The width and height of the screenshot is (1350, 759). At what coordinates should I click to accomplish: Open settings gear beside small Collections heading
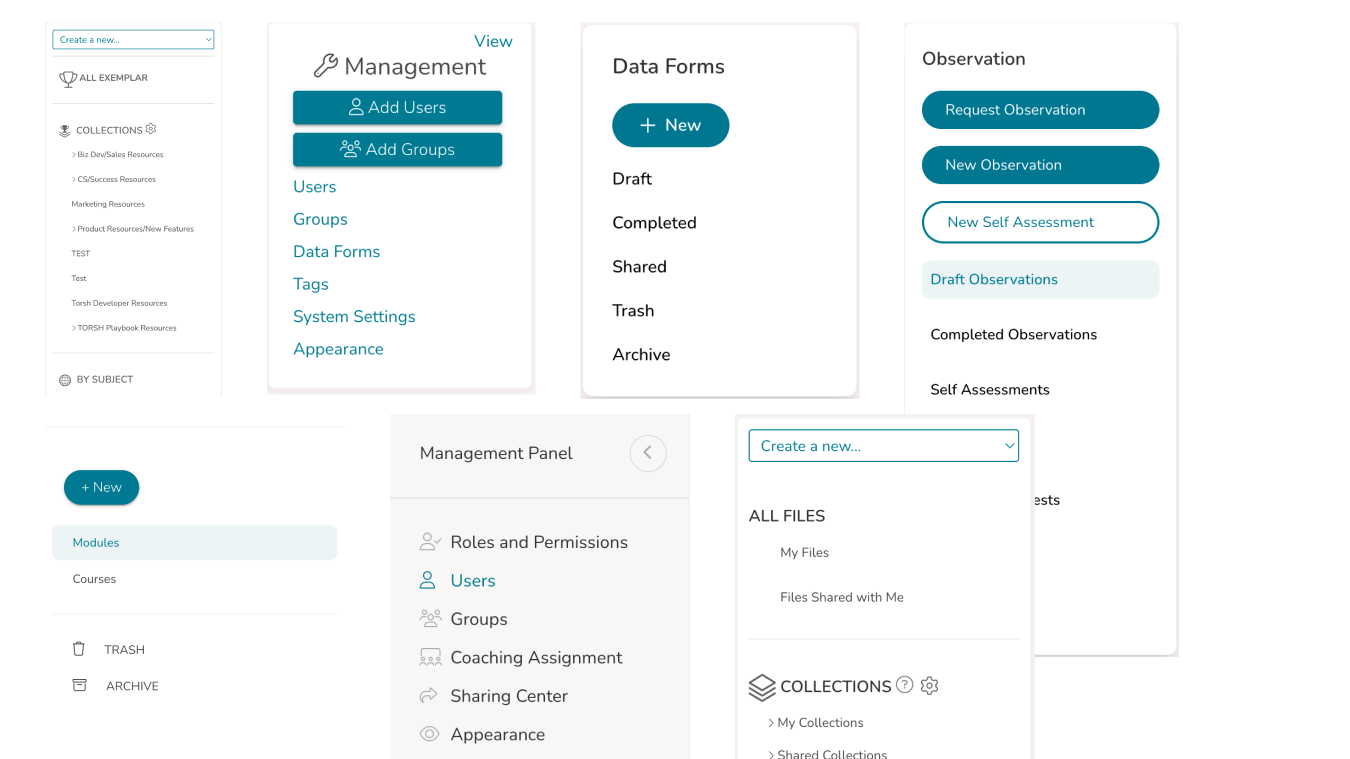click(x=151, y=129)
